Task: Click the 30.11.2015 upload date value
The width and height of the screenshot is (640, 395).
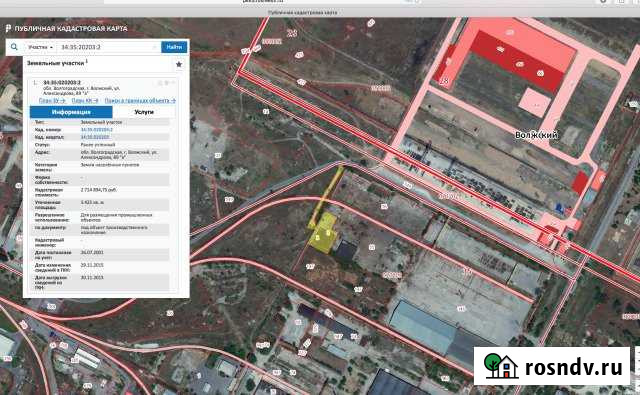Action: coord(92,277)
